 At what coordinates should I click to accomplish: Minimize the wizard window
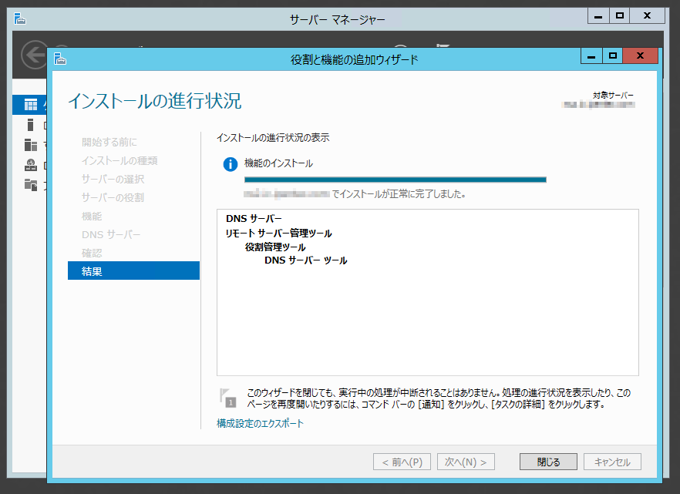pyautogui.click(x=591, y=56)
